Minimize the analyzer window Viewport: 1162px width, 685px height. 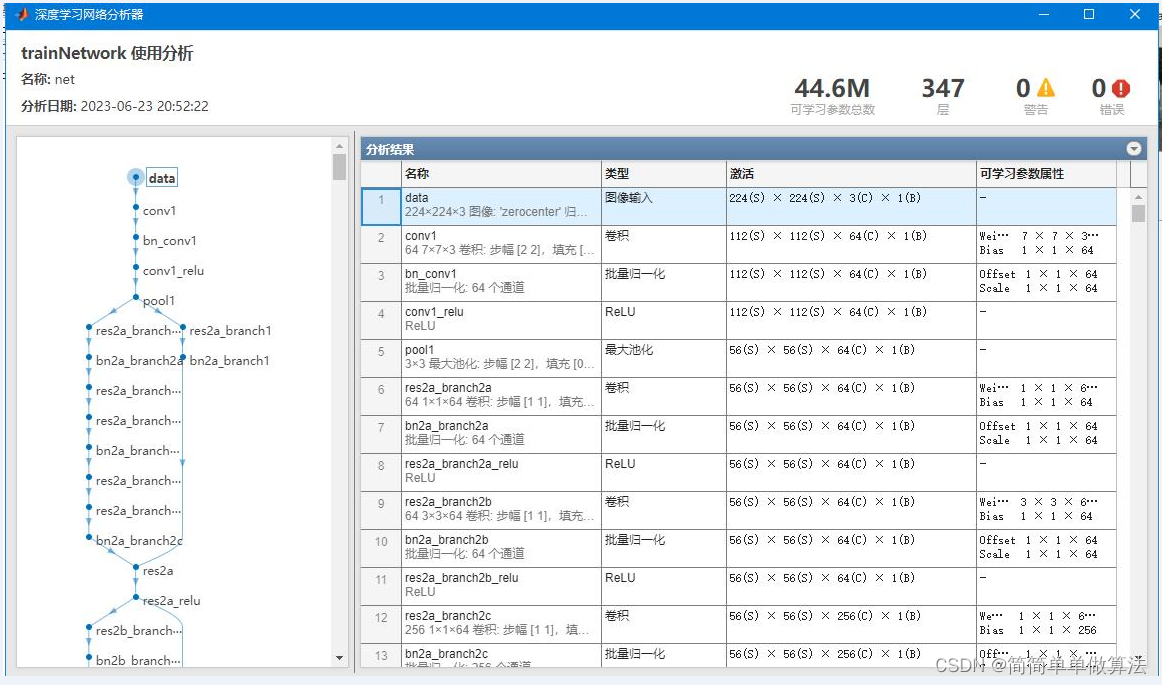1043,14
